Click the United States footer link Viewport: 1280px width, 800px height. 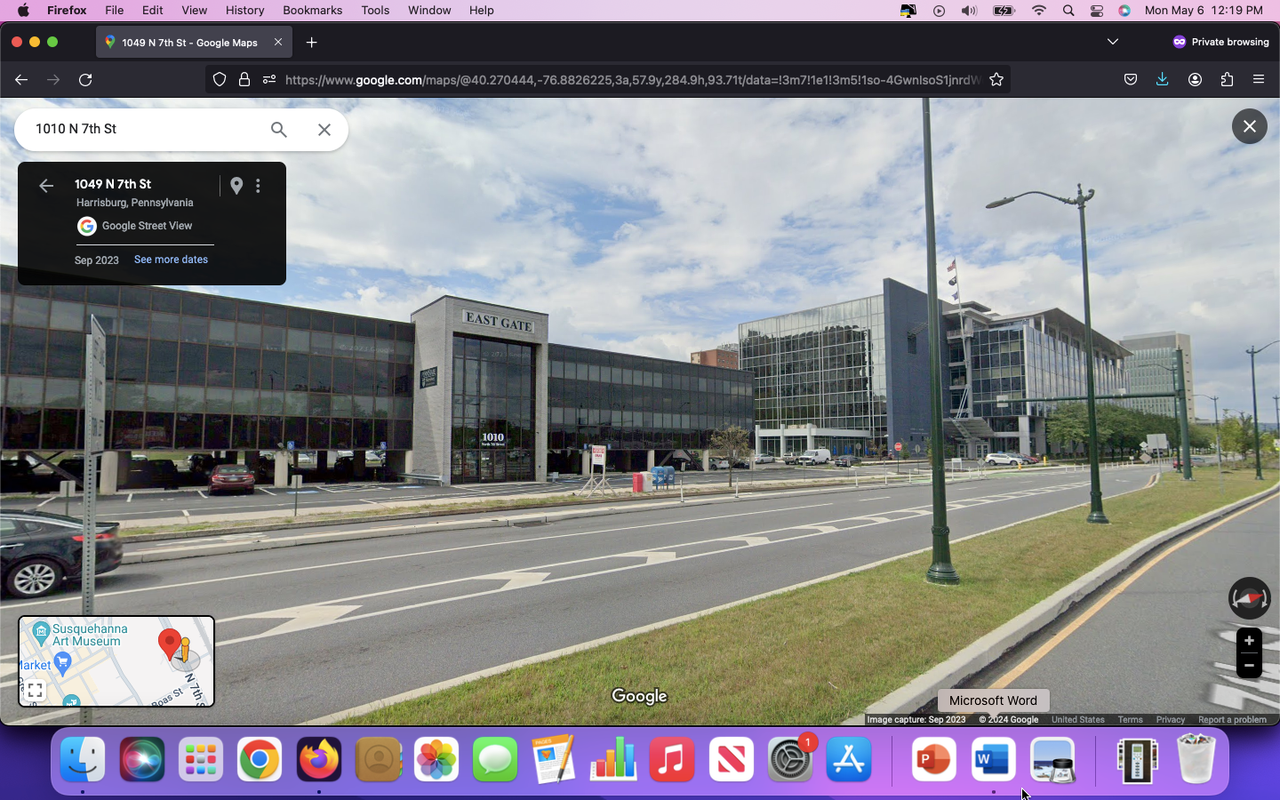pyautogui.click(x=1078, y=719)
